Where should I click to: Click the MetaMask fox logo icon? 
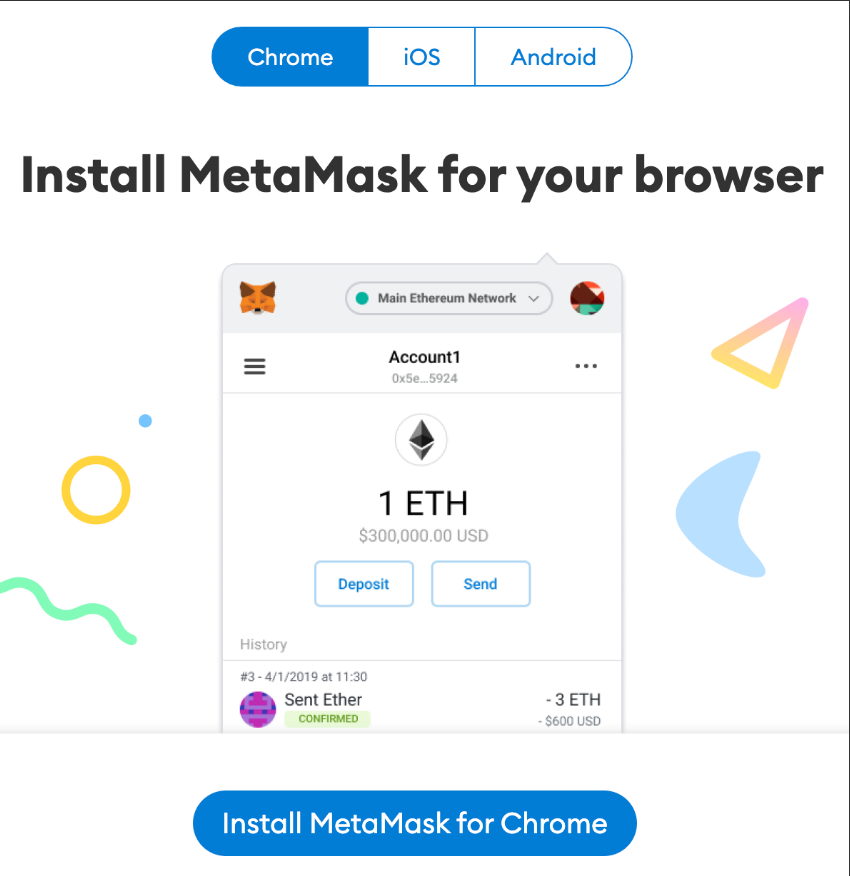[x=258, y=298]
